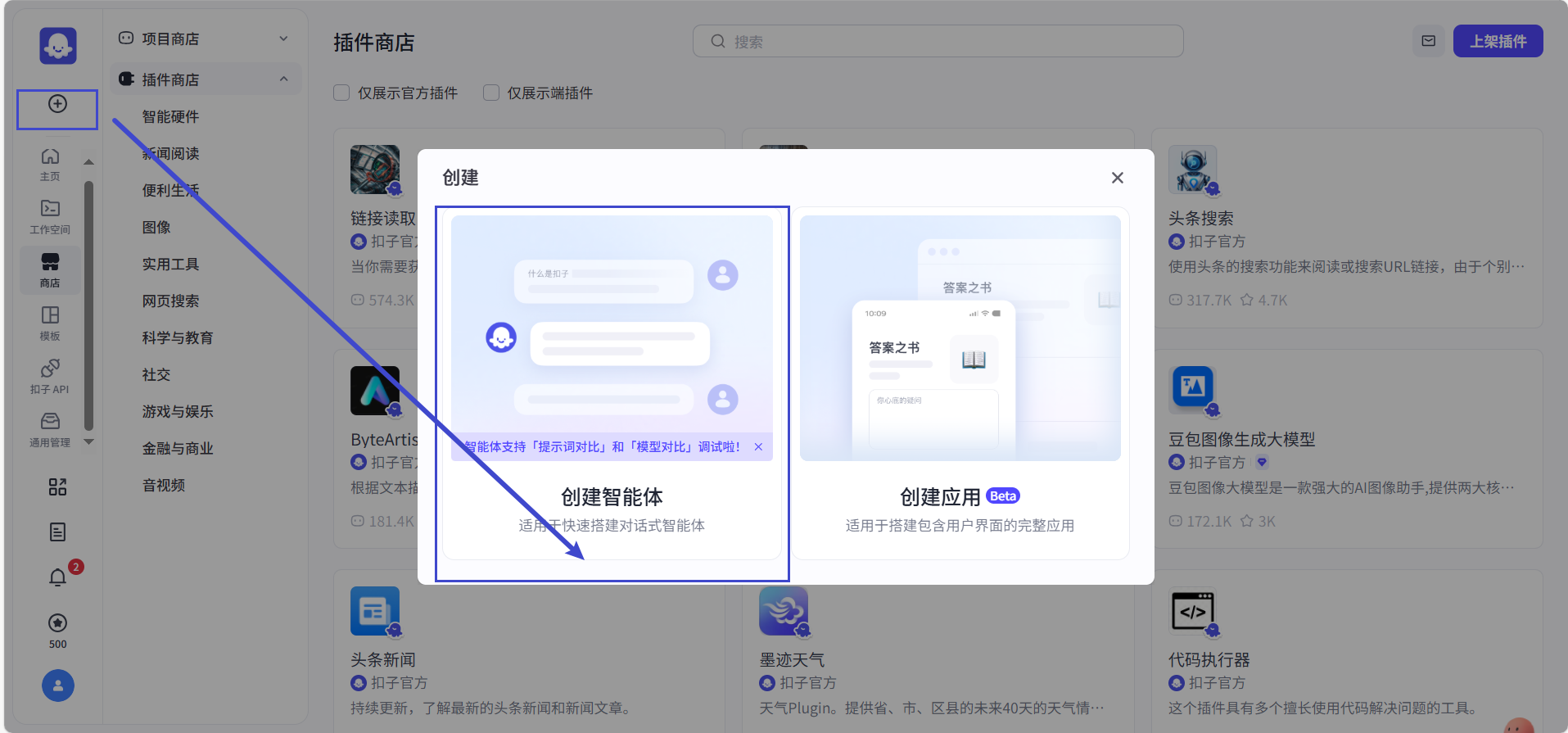Screen dimensions: 1568x733
Task: Click the 创建智能体 preview image
Action: (612, 338)
